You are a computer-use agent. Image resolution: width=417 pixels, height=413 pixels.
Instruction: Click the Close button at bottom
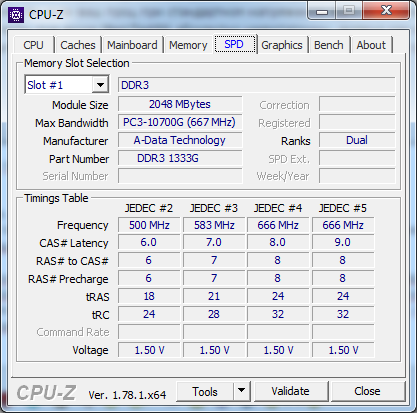pyautogui.click(x=367, y=391)
